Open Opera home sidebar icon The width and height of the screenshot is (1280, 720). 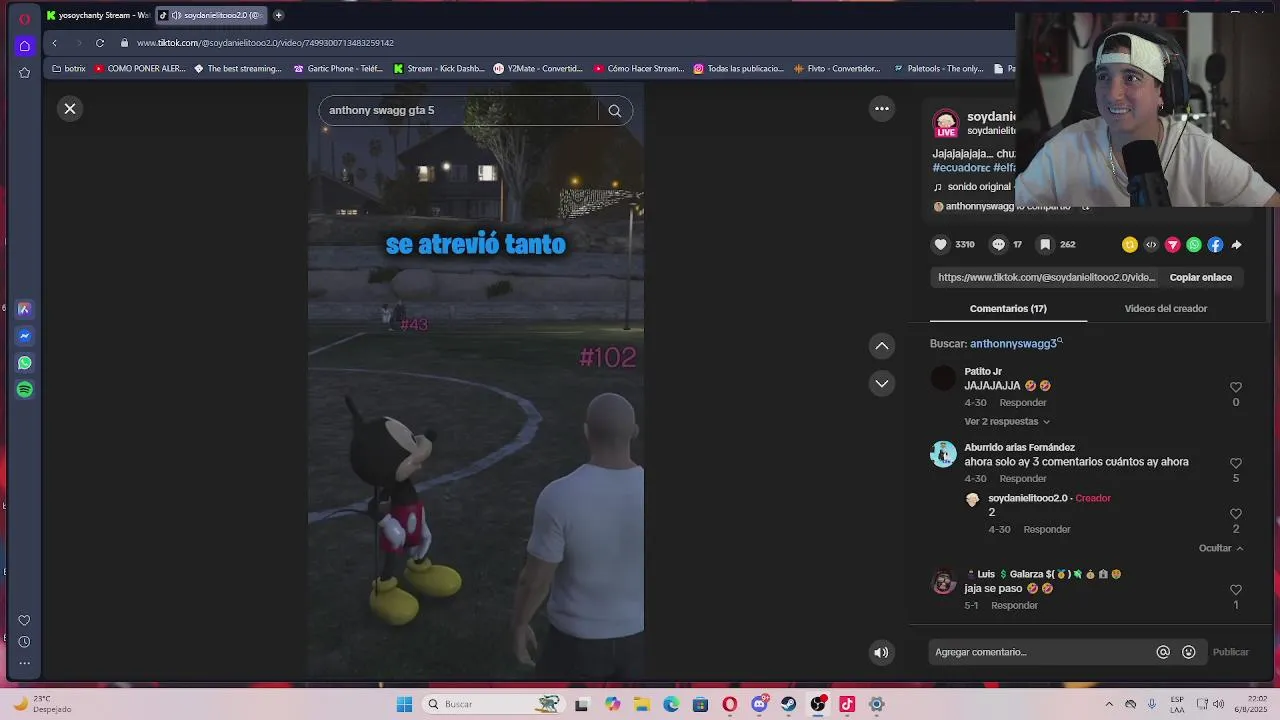(x=24, y=46)
